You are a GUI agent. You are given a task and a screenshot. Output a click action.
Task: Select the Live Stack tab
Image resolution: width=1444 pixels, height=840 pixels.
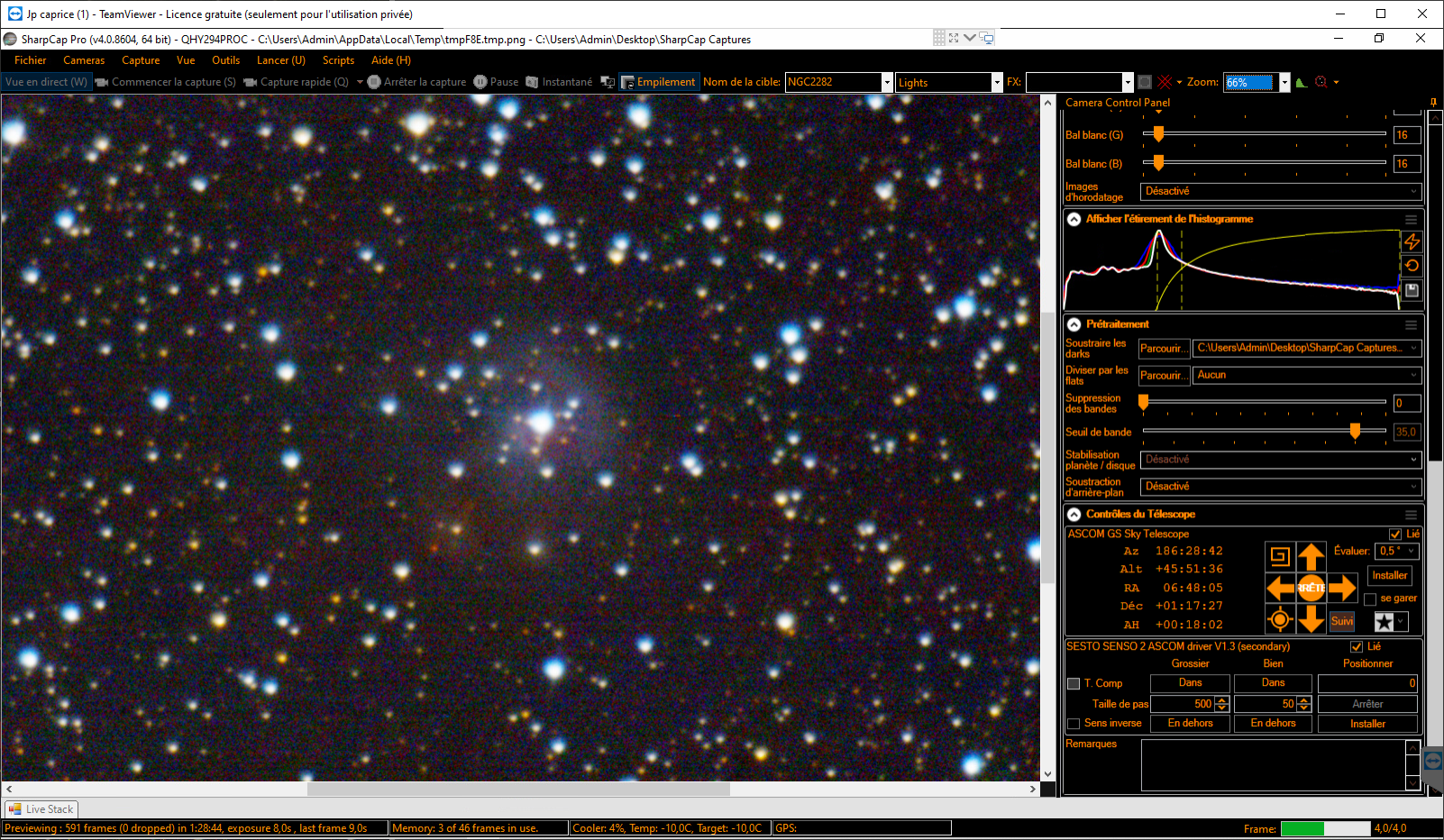(41, 809)
